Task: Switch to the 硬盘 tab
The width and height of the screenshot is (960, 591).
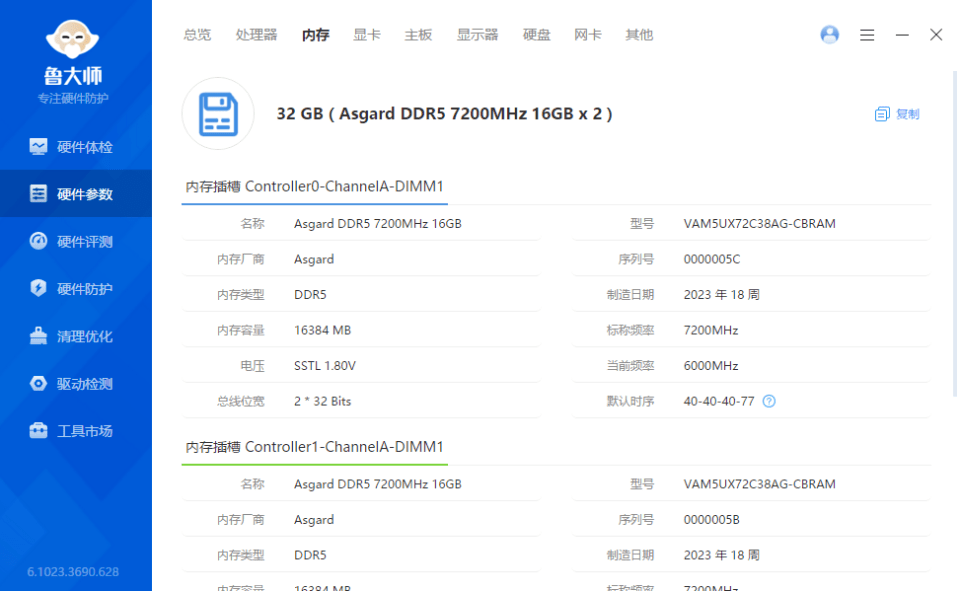Action: [536, 35]
